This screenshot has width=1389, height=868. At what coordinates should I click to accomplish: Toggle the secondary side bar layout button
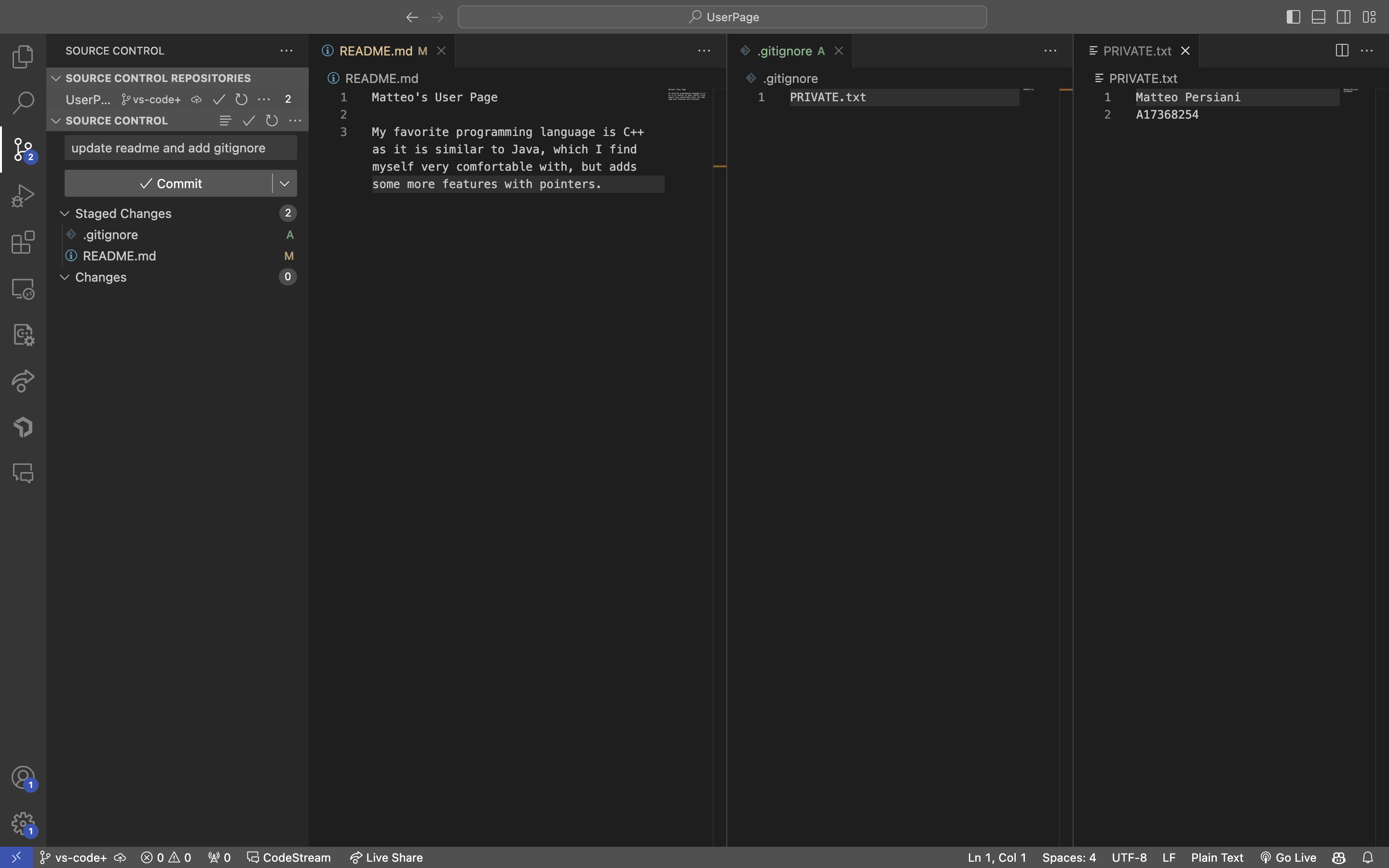(x=1344, y=17)
